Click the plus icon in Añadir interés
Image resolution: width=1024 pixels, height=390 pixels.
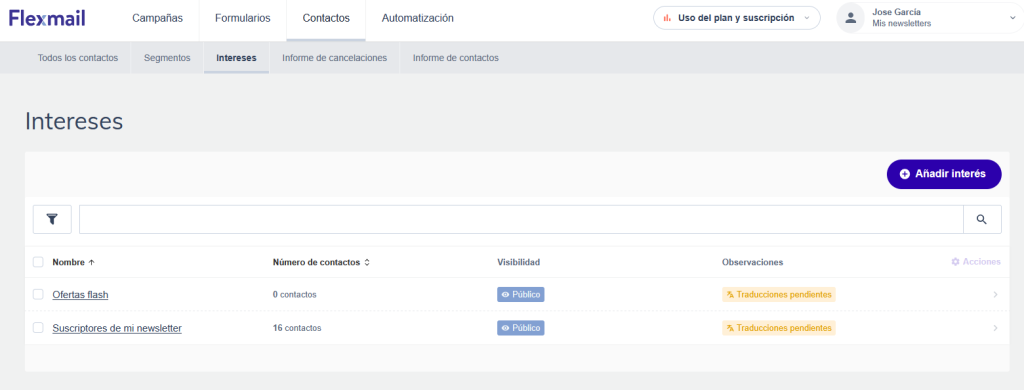point(904,174)
